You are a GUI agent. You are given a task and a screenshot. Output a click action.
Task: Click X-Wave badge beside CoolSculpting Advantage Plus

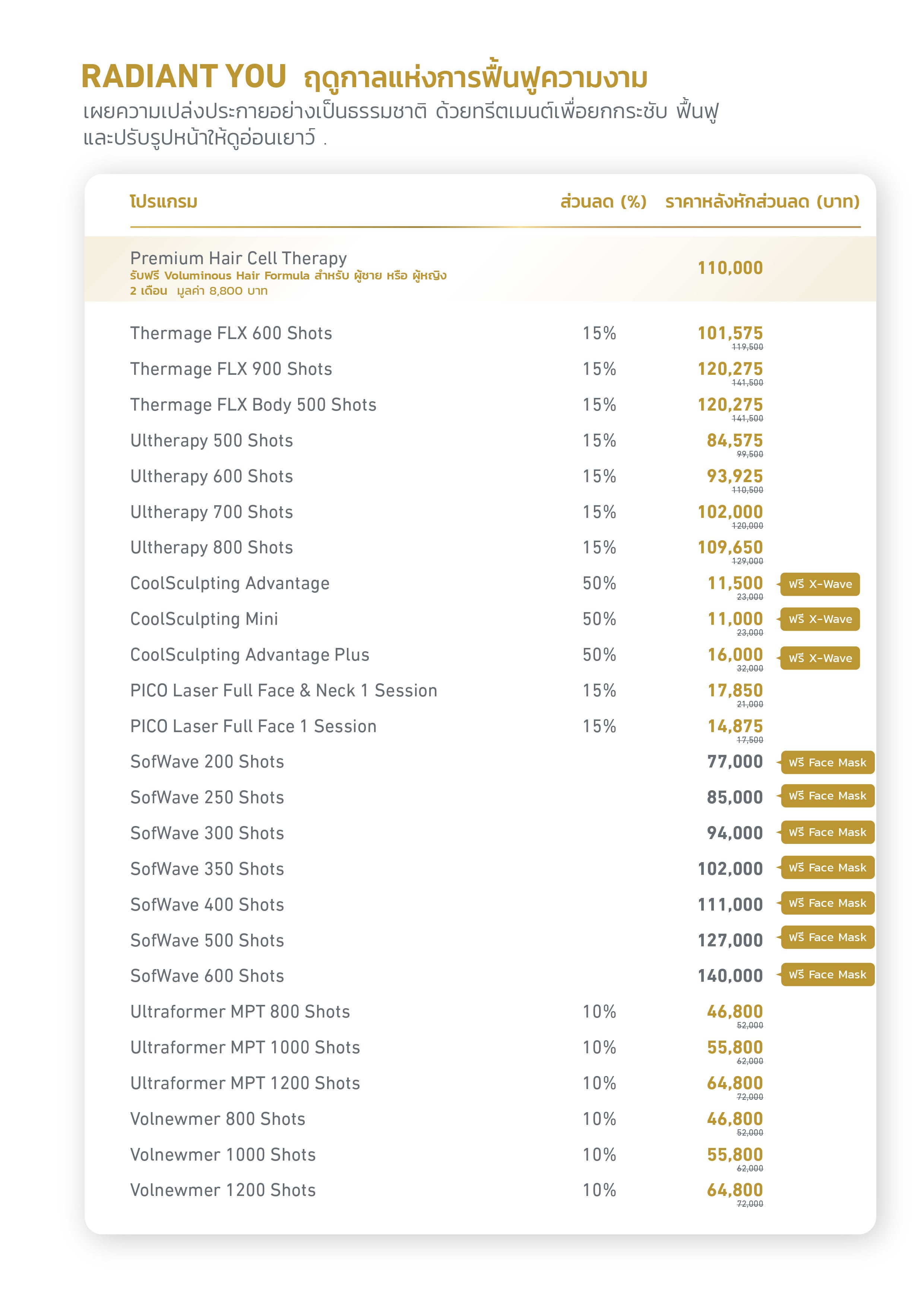819,658
